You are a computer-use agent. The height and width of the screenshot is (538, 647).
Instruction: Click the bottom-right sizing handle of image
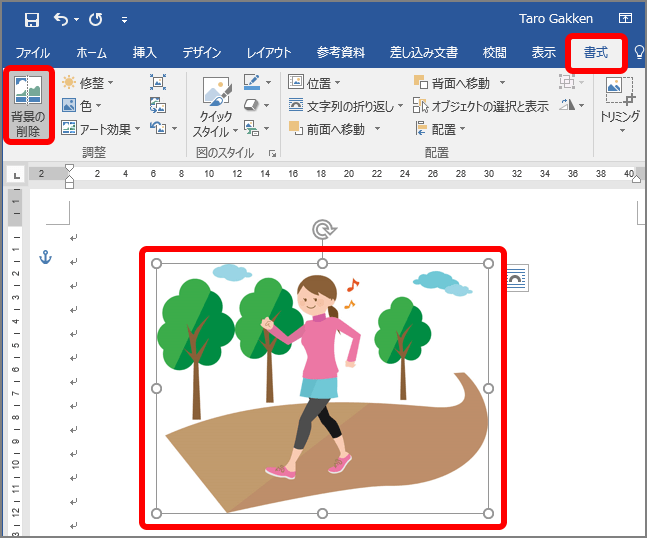point(488,513)
